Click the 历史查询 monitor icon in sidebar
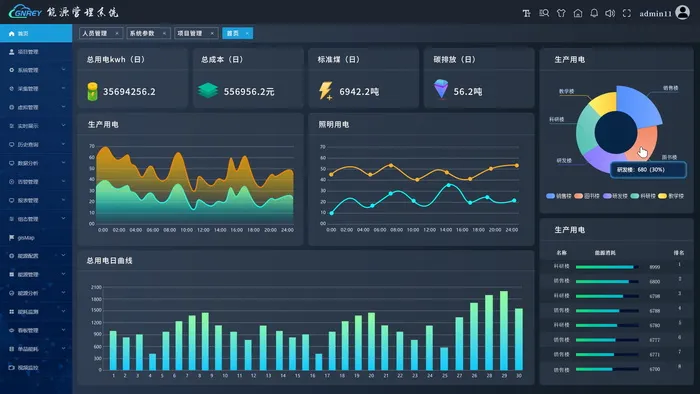Screen dimensions: 700x394 12,144
